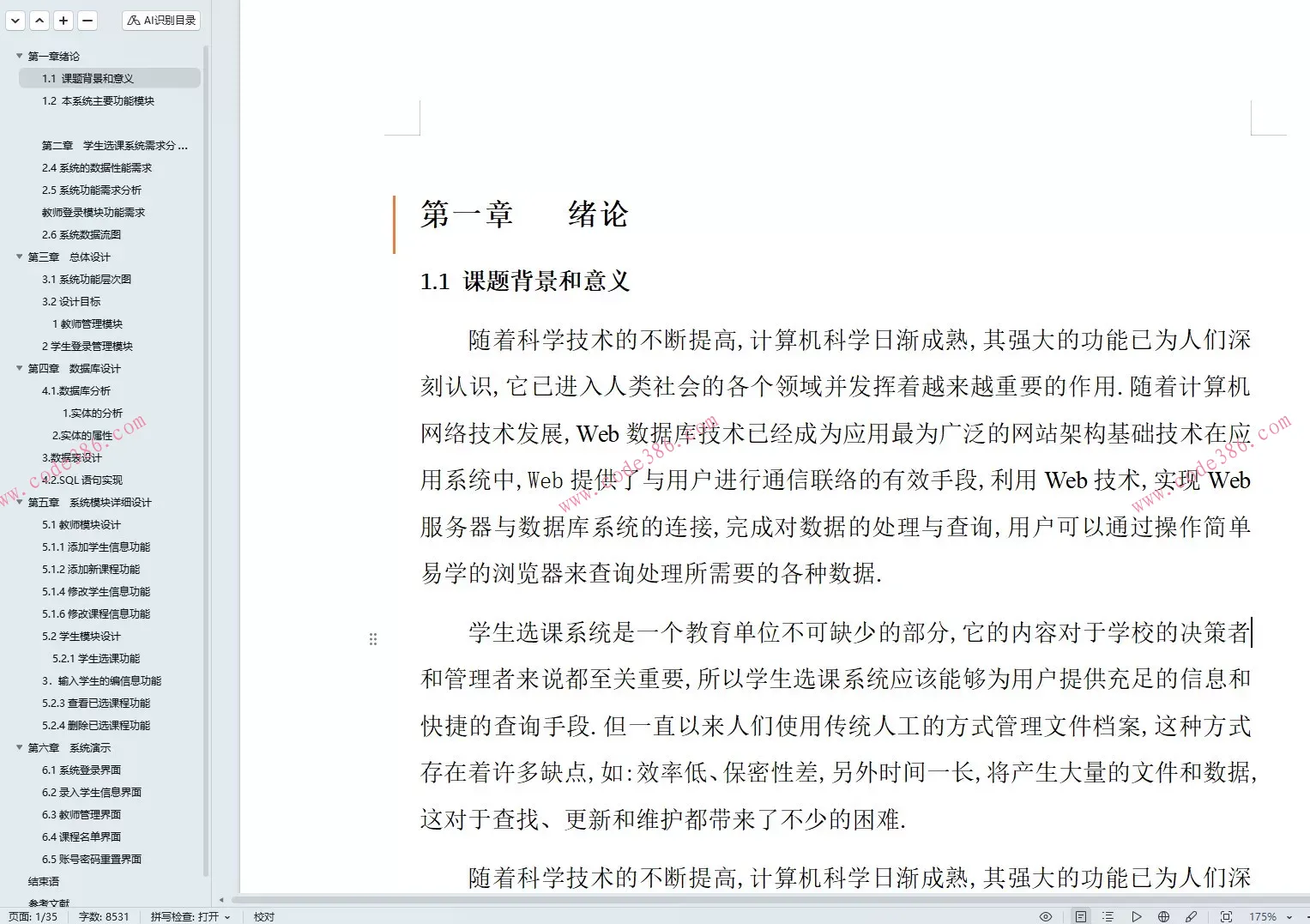Select the eye protection mode icon
Viewport: 1310px width, 924px height.
[1045, 915]
